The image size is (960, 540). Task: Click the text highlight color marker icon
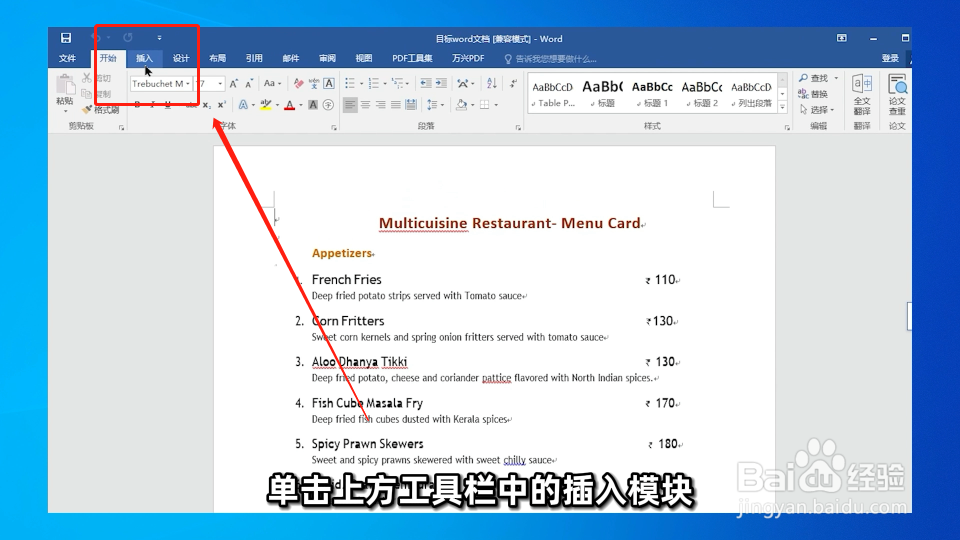click(x=266, y=105)
